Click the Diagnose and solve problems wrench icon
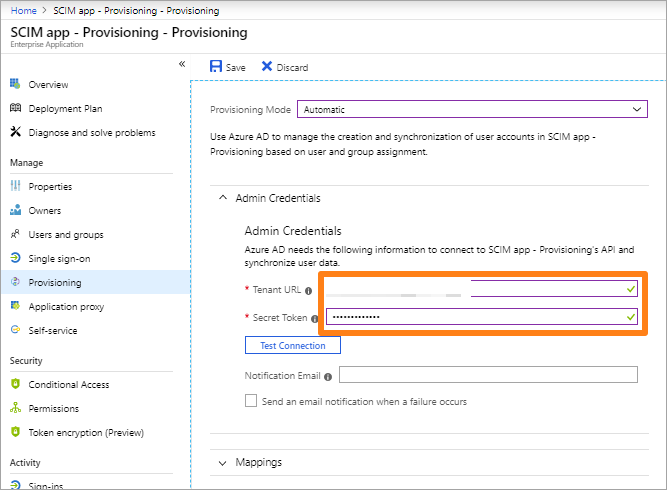Screen dimensions: 667x490 coord(15,132)
